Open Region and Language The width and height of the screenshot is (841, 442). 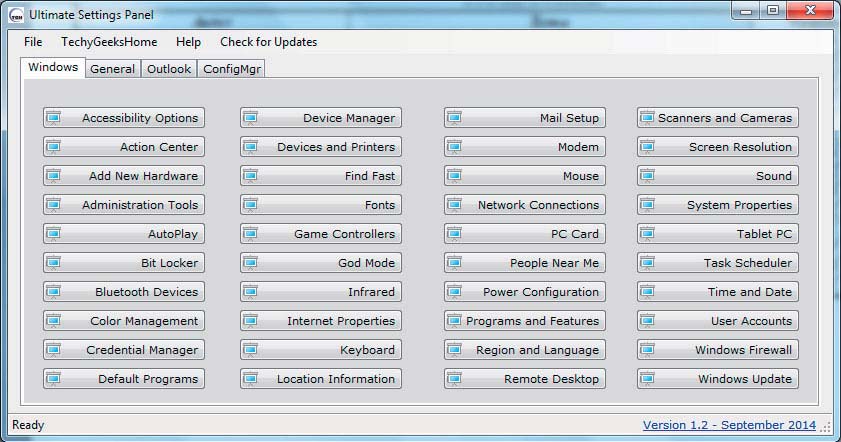click(525, 349)
